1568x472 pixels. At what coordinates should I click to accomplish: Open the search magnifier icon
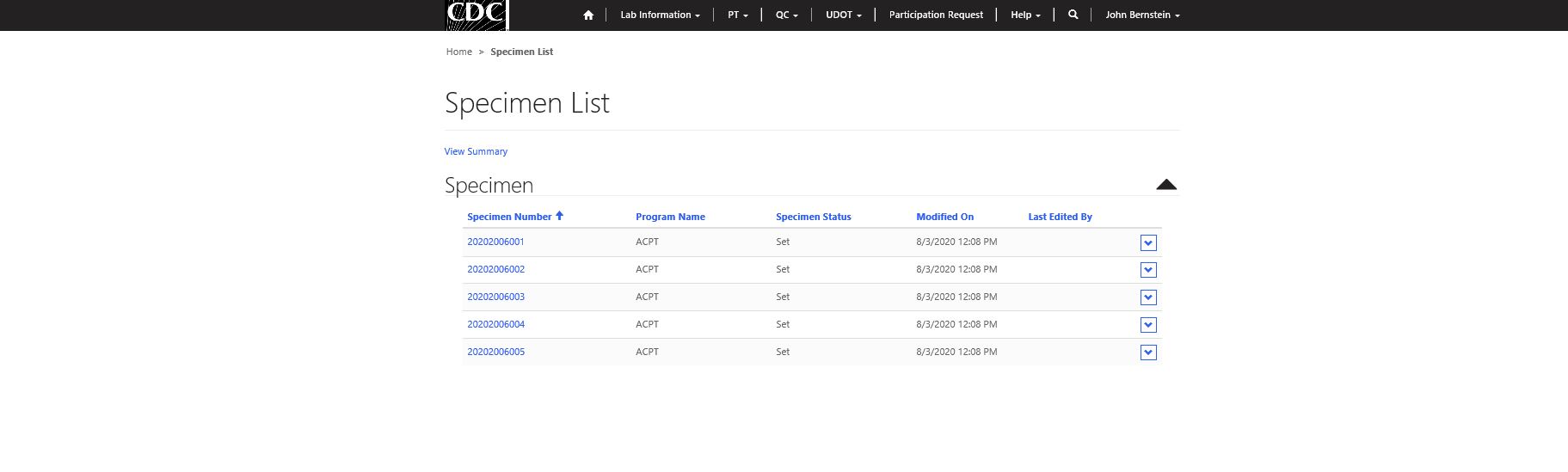pos(1073,15)
